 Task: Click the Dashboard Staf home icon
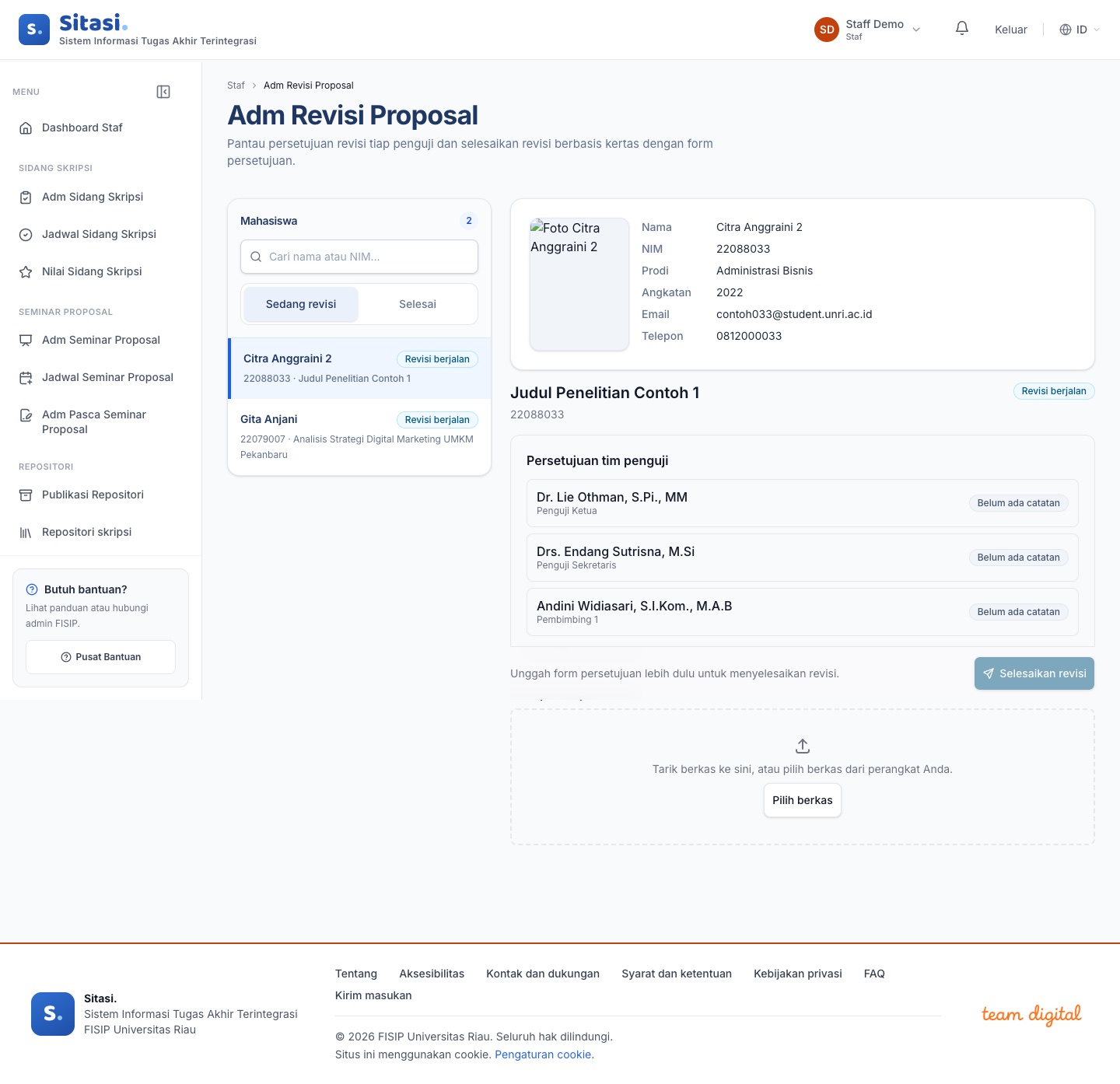(x=26, y=128)
